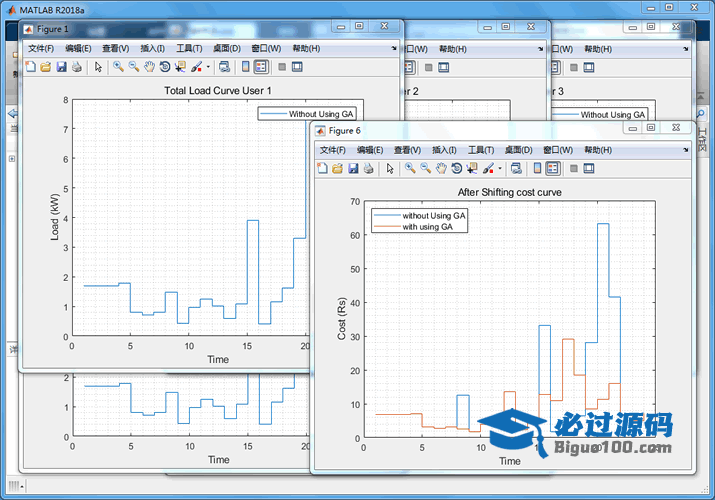
Task: Click "Without Using GA" legend label in Figure 1
Action: coord(322,114)
